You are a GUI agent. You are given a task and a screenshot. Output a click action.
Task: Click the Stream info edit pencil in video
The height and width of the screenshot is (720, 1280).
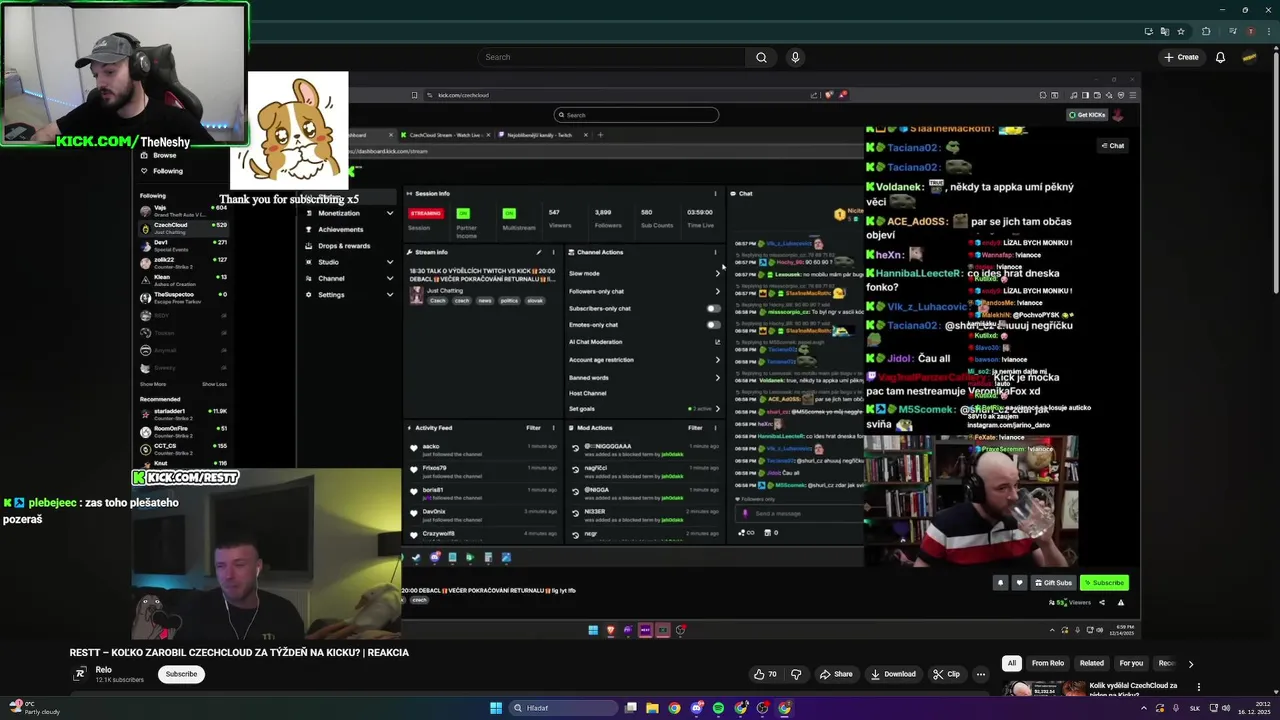point(538,252)
